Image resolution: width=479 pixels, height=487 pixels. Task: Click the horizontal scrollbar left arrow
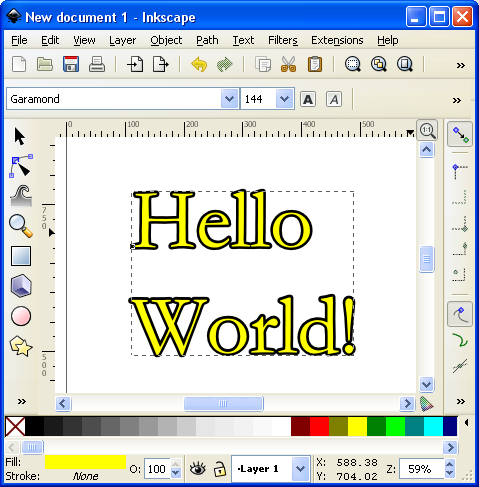pos(63,404)
